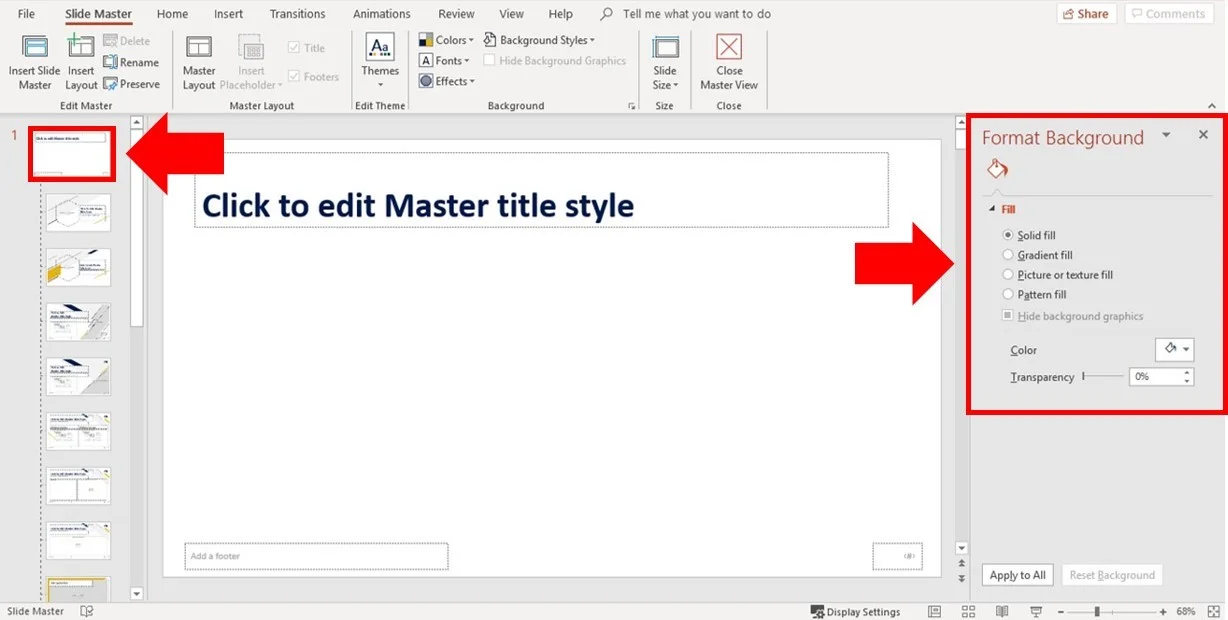The height and width of the screenshot is (620, 1228).
Task: Click the Transparency slider
Action: (x=1102, y=377)
